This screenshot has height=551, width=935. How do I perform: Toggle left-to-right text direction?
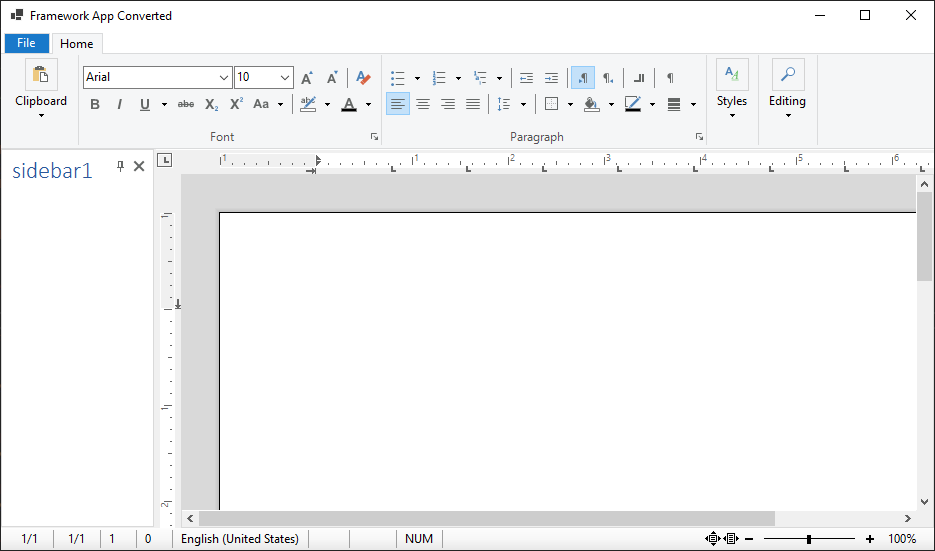[x=583, y=78]
